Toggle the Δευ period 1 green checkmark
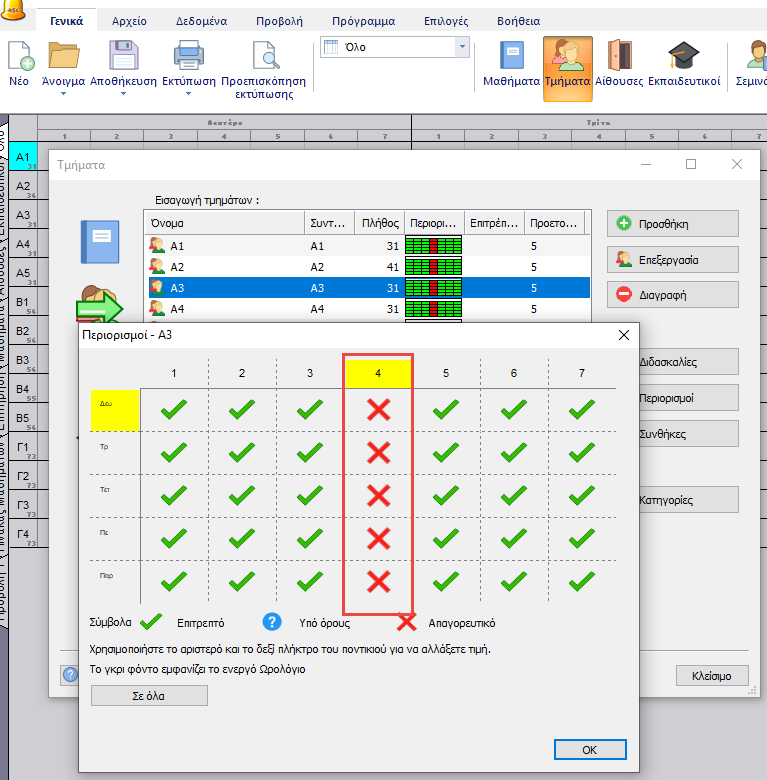Screen dimensions: 767x780 coord(174,409)
